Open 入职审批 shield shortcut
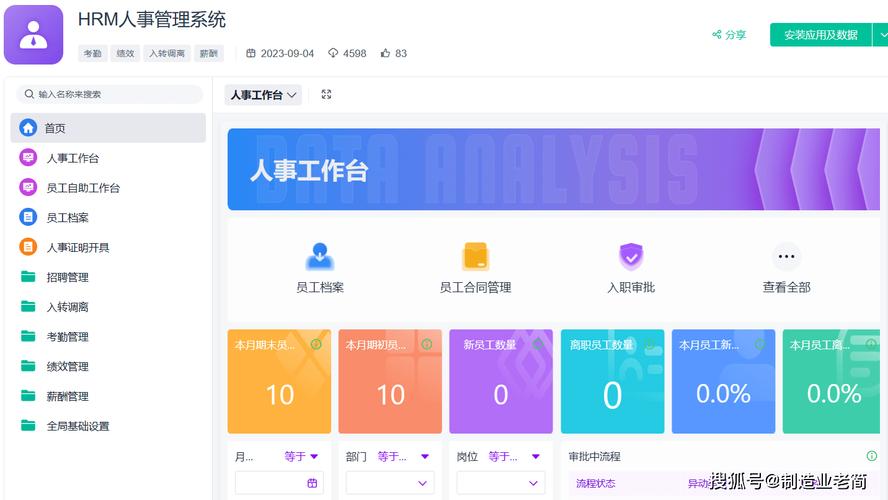Viewport: 888px width, 500px height. (631, 267)
